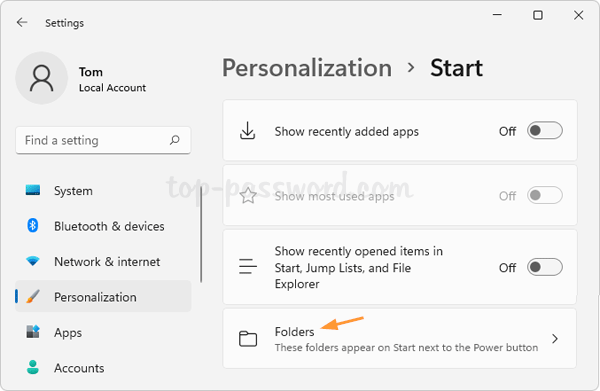The image size is (600, 391).
Task: Click the user profile avatar picture
Action: (42, 78)
